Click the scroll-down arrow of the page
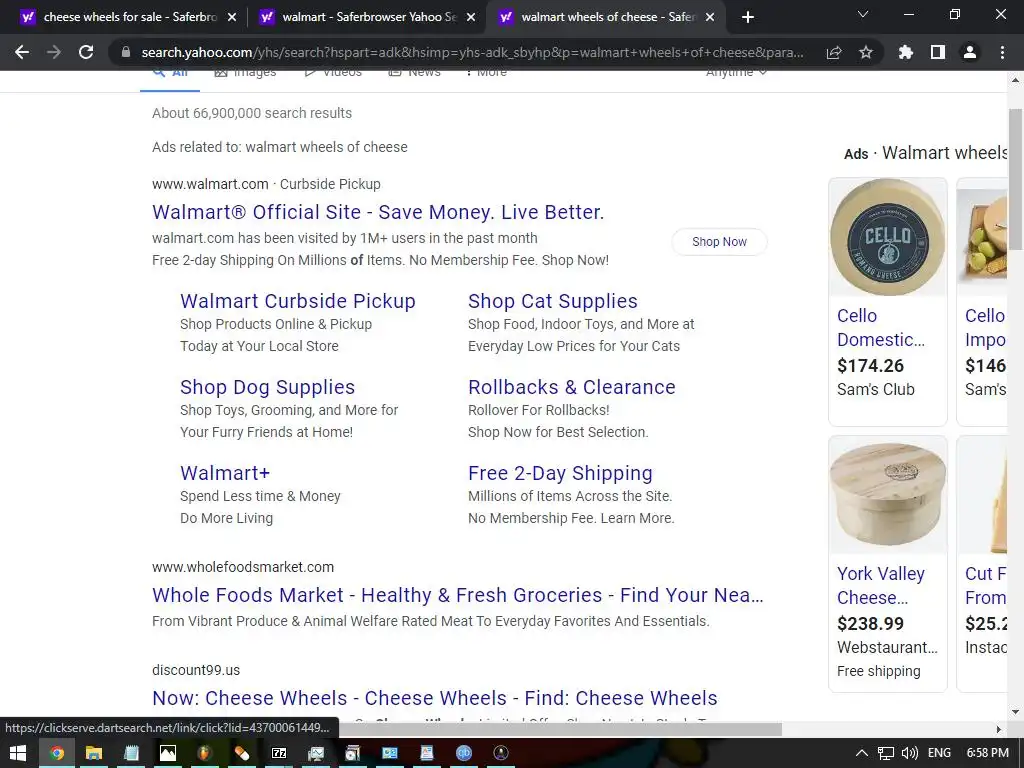 1015,712
